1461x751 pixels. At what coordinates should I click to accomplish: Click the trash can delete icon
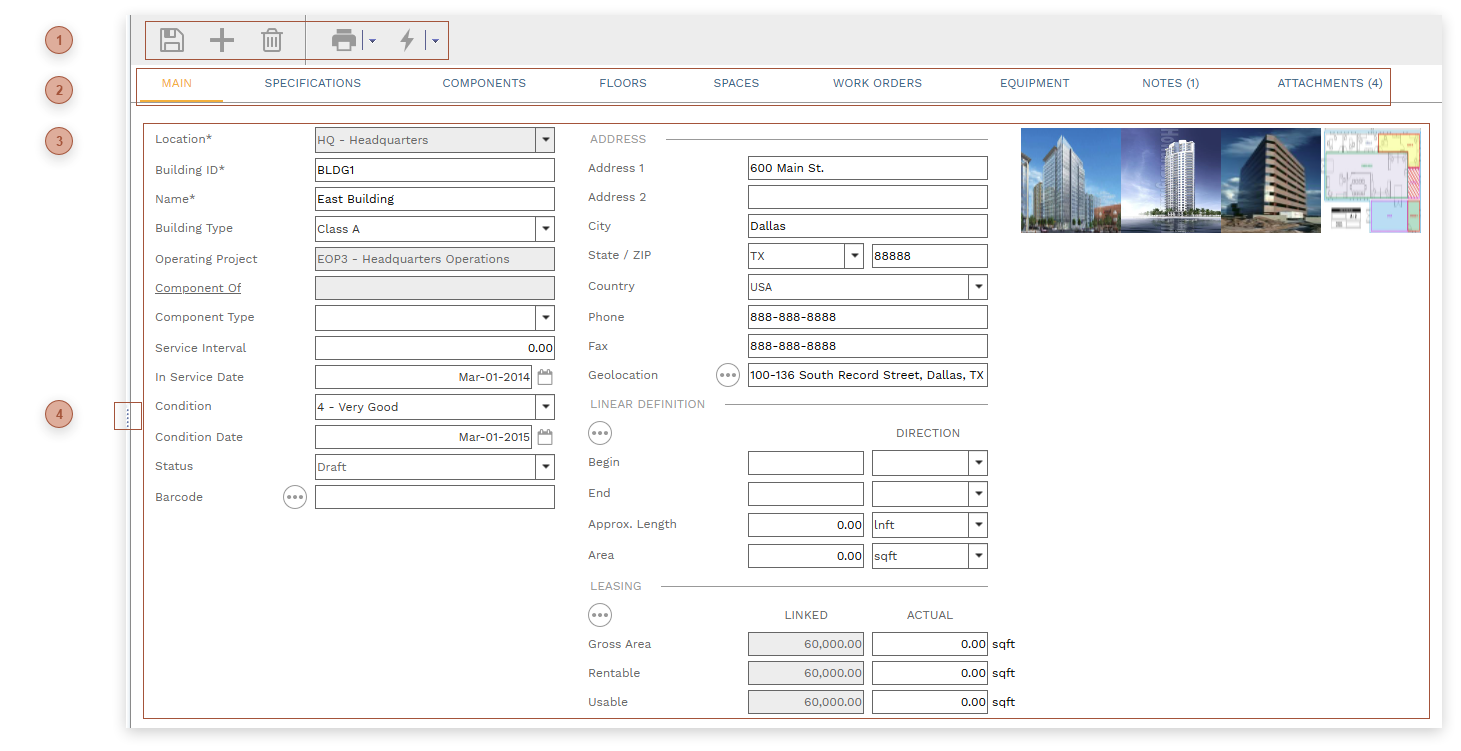pyautogui.click(x=271, y=40)
